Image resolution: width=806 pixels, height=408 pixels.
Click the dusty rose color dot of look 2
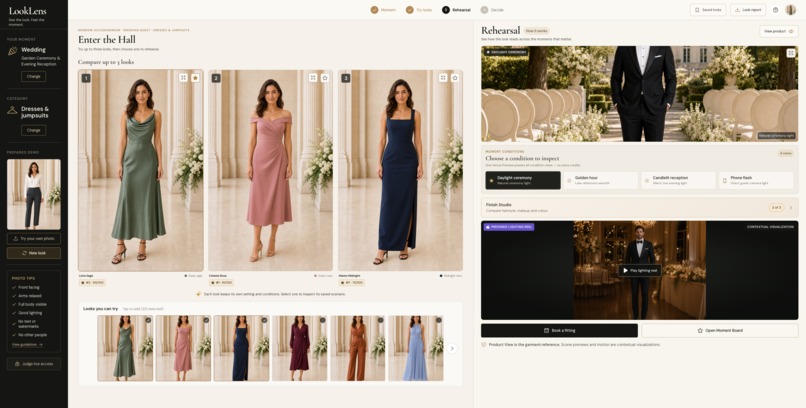click(316, 276)
